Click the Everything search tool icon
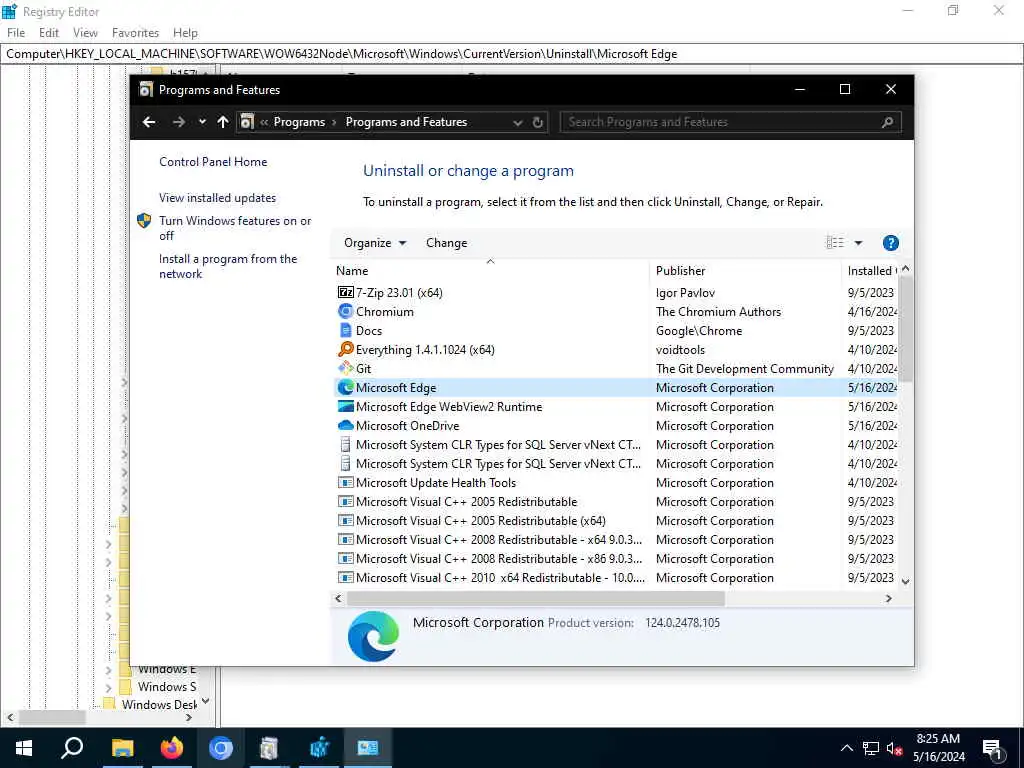This screenshot has height=768, width=1024. pos(345,349)
